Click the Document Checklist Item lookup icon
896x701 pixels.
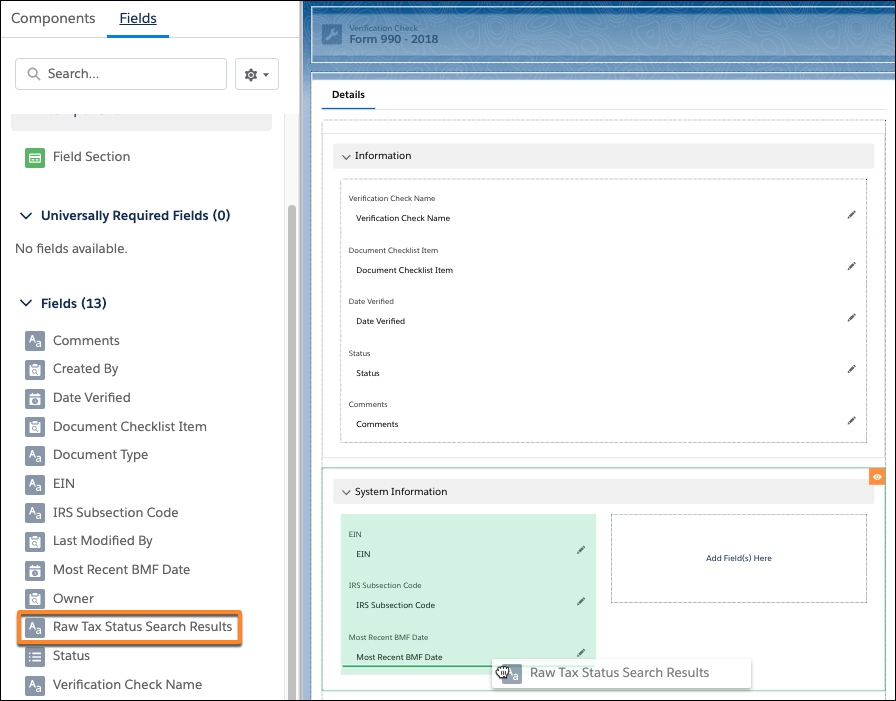click(35, 427)
